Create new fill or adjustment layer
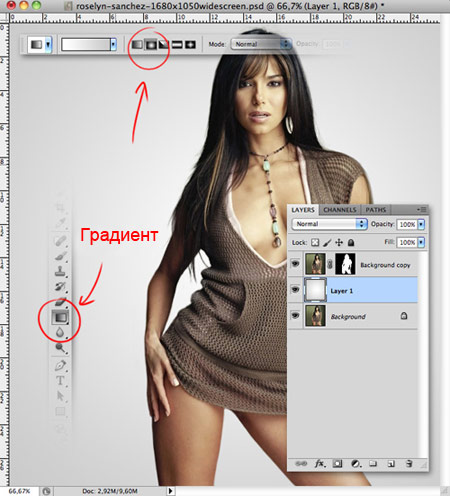Image resolution: width=450 pixels, height=496 pixels. click(x=356, y=463)
